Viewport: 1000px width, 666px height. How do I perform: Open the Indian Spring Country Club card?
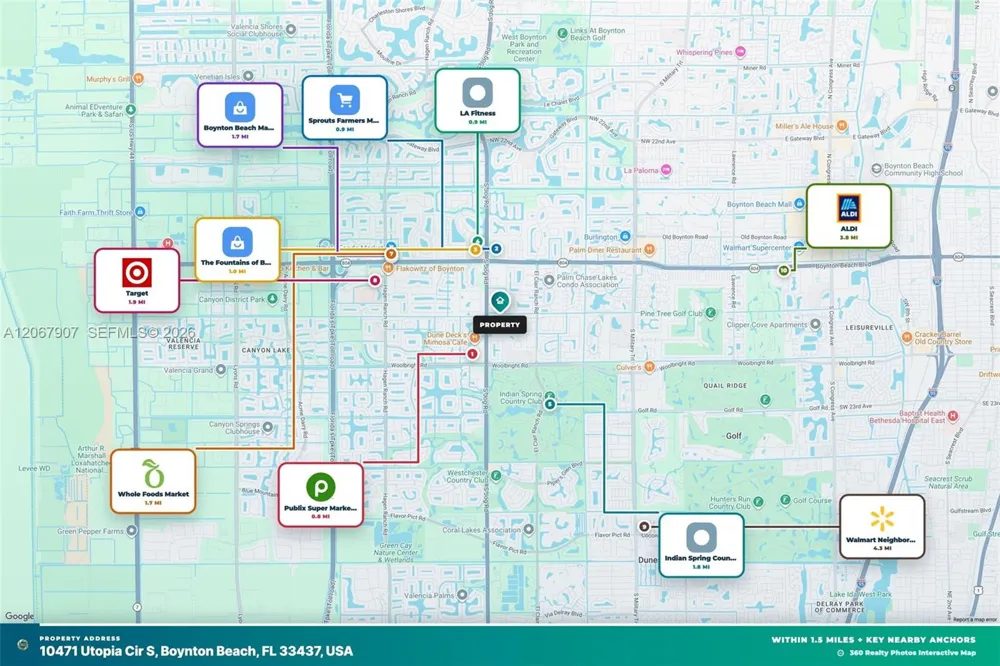[701, 545]
